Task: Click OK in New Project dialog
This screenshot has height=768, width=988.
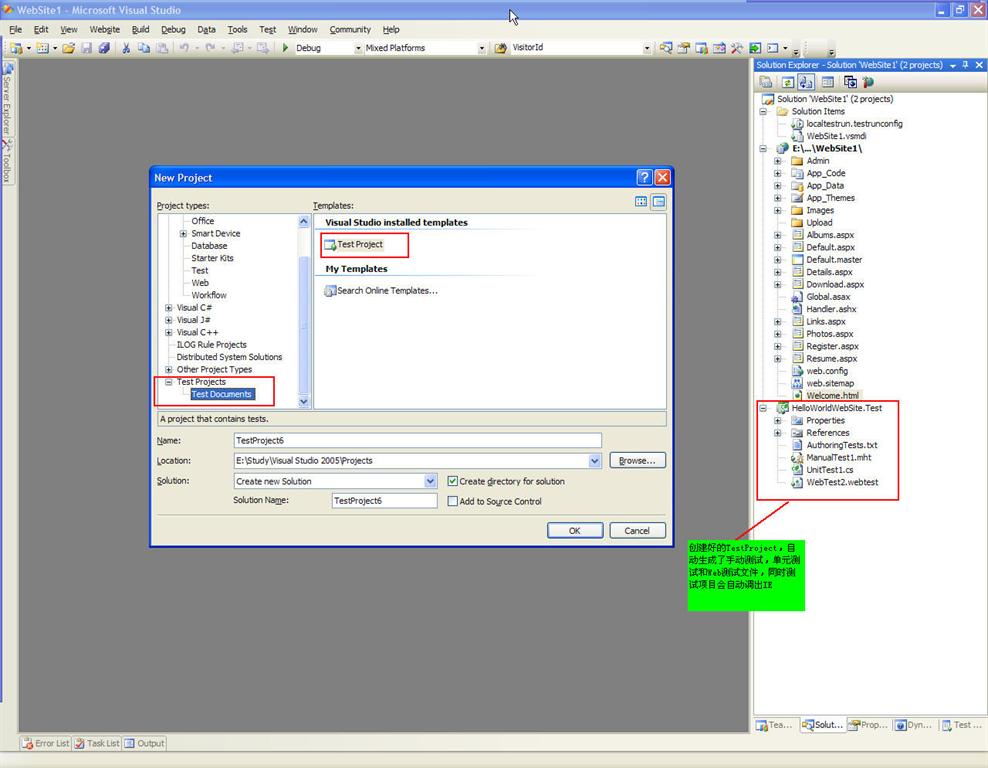Action: coord(575,530)
